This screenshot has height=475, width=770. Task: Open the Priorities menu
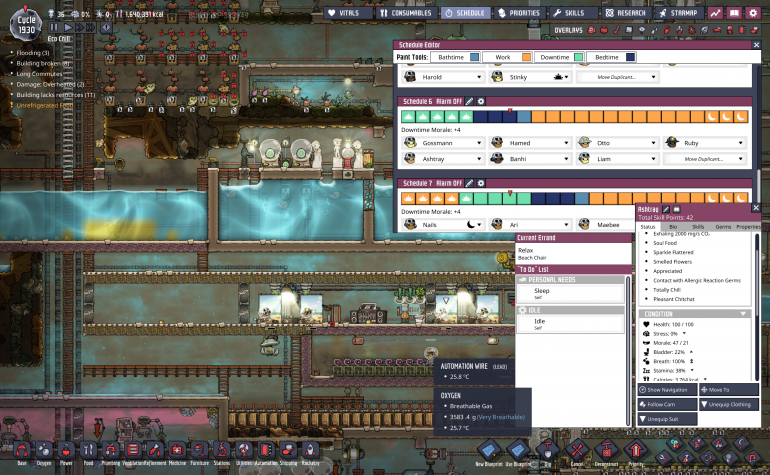click(x=519, y=13)
